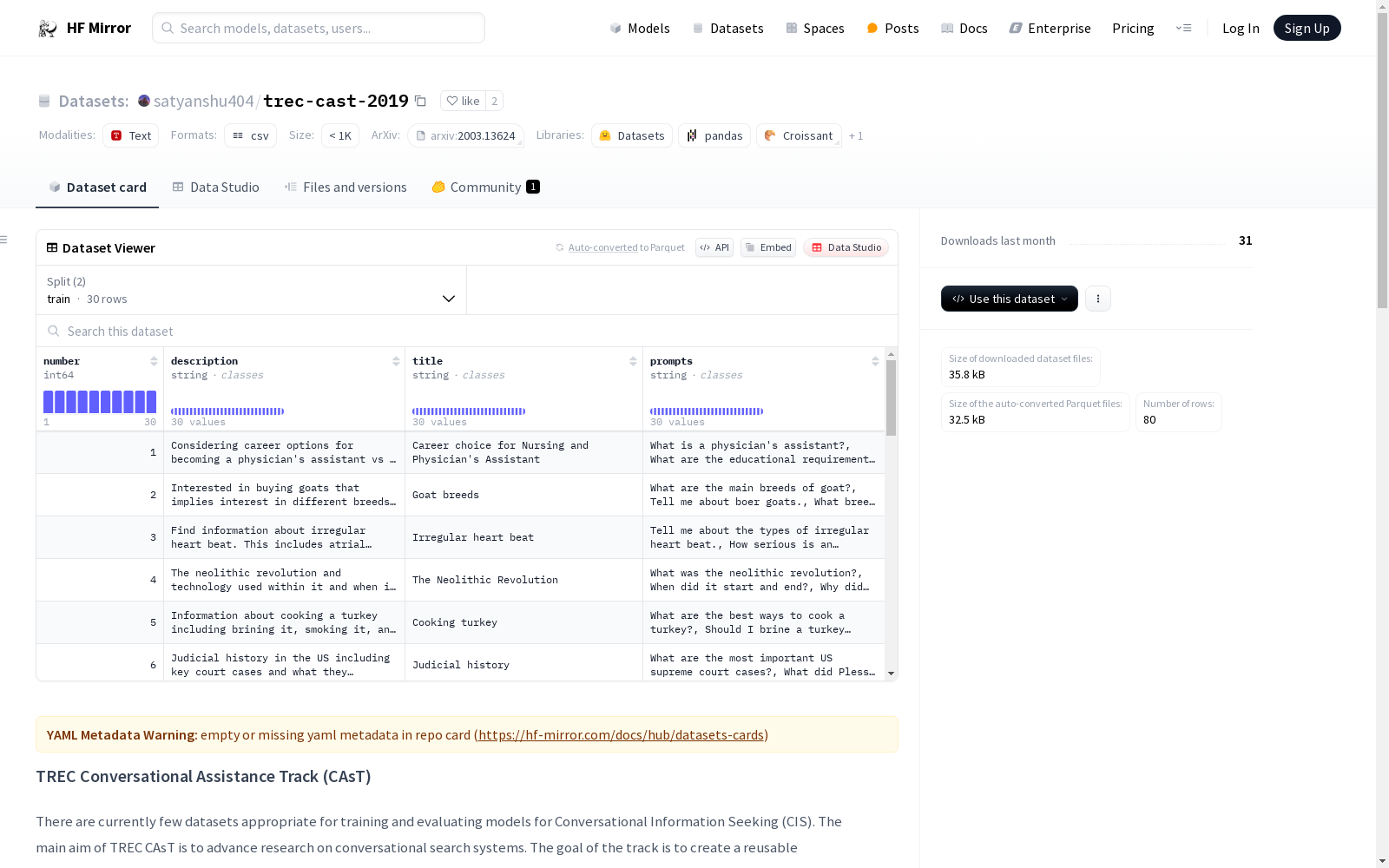Click the '< 1K' size tag
1389x868 pixels.
click(340, 135)
